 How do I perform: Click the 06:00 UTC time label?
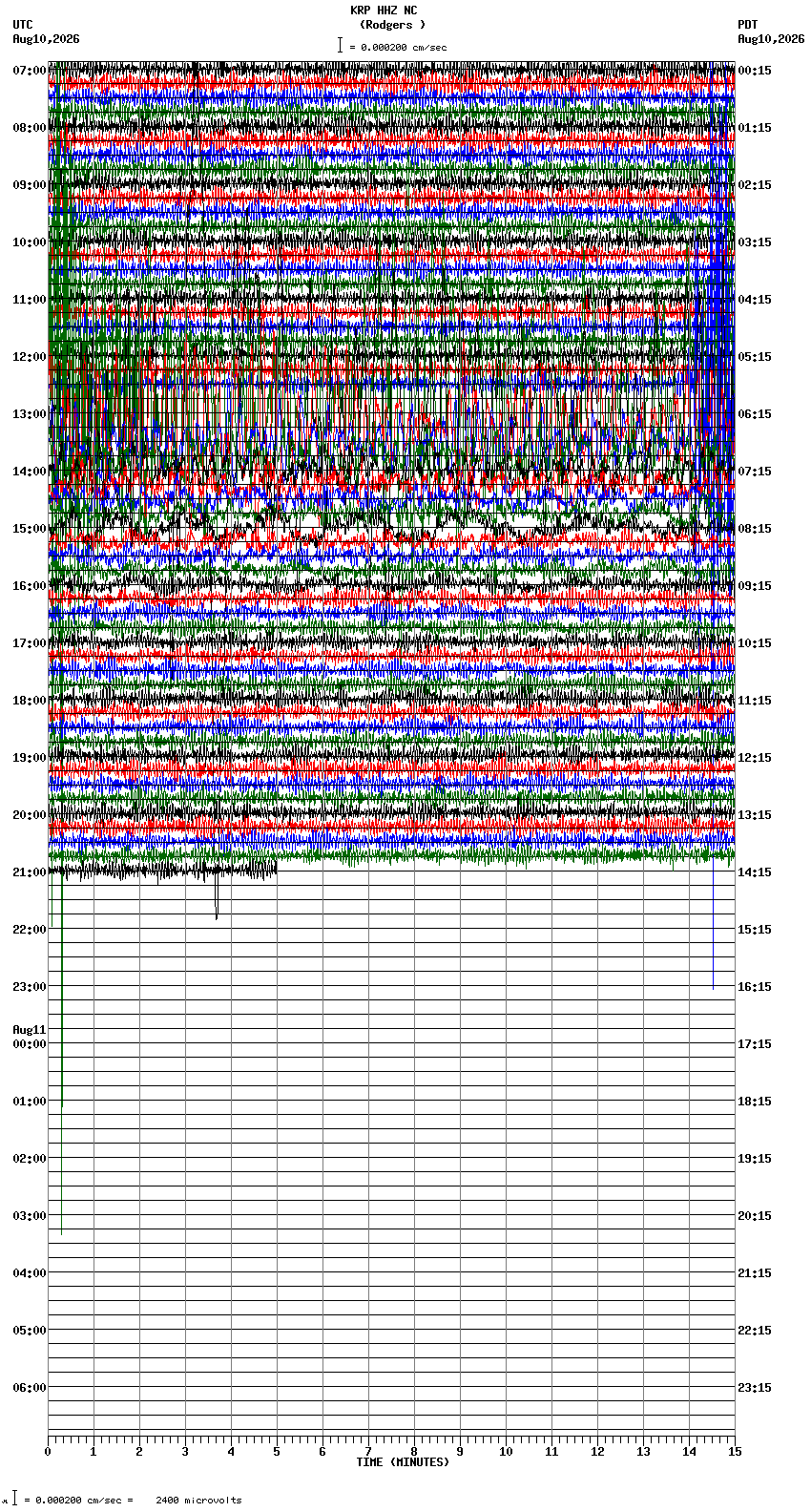(x=30, y=1388)
